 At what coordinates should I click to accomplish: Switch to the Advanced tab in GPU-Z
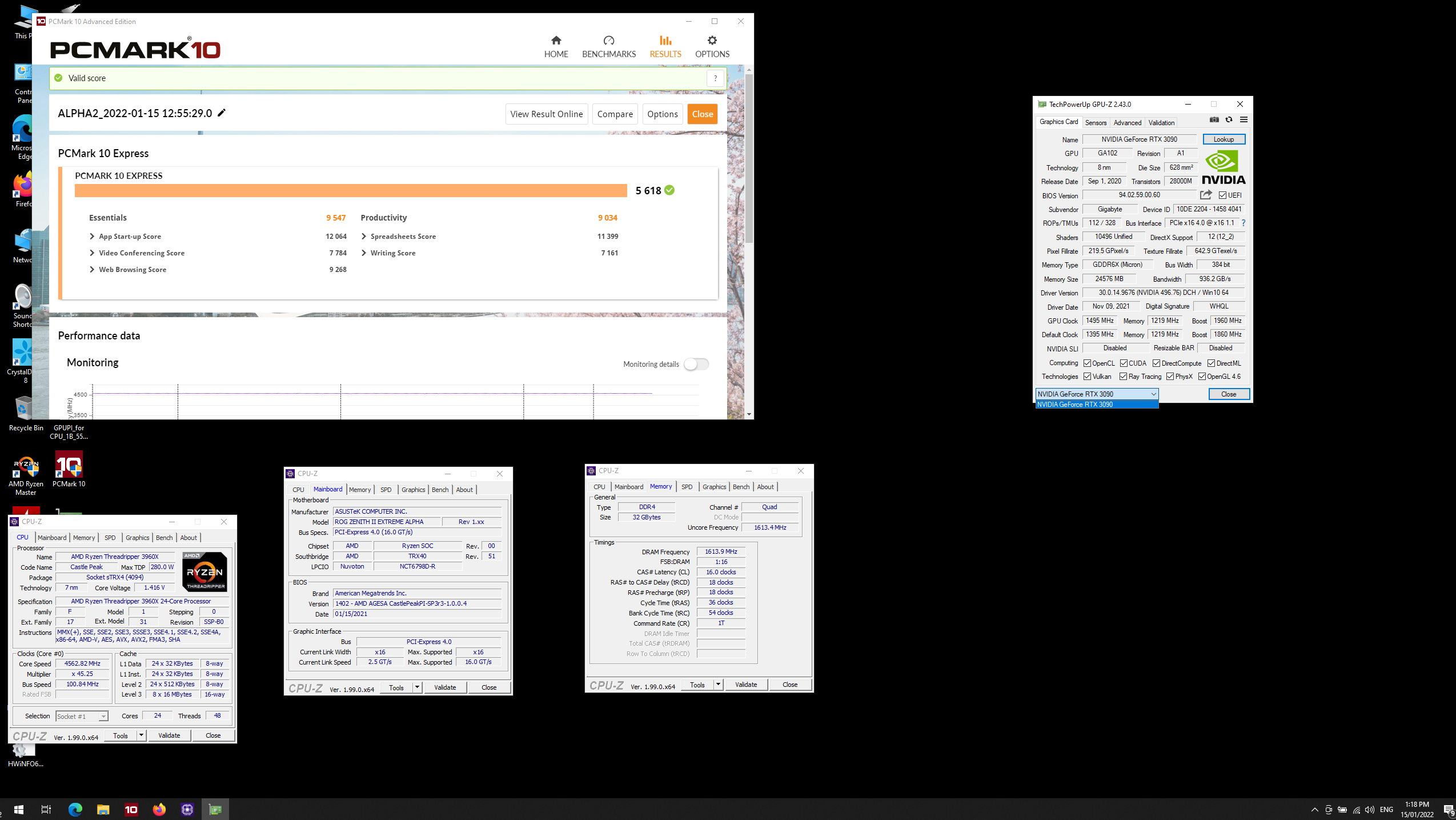(1128, 123)
